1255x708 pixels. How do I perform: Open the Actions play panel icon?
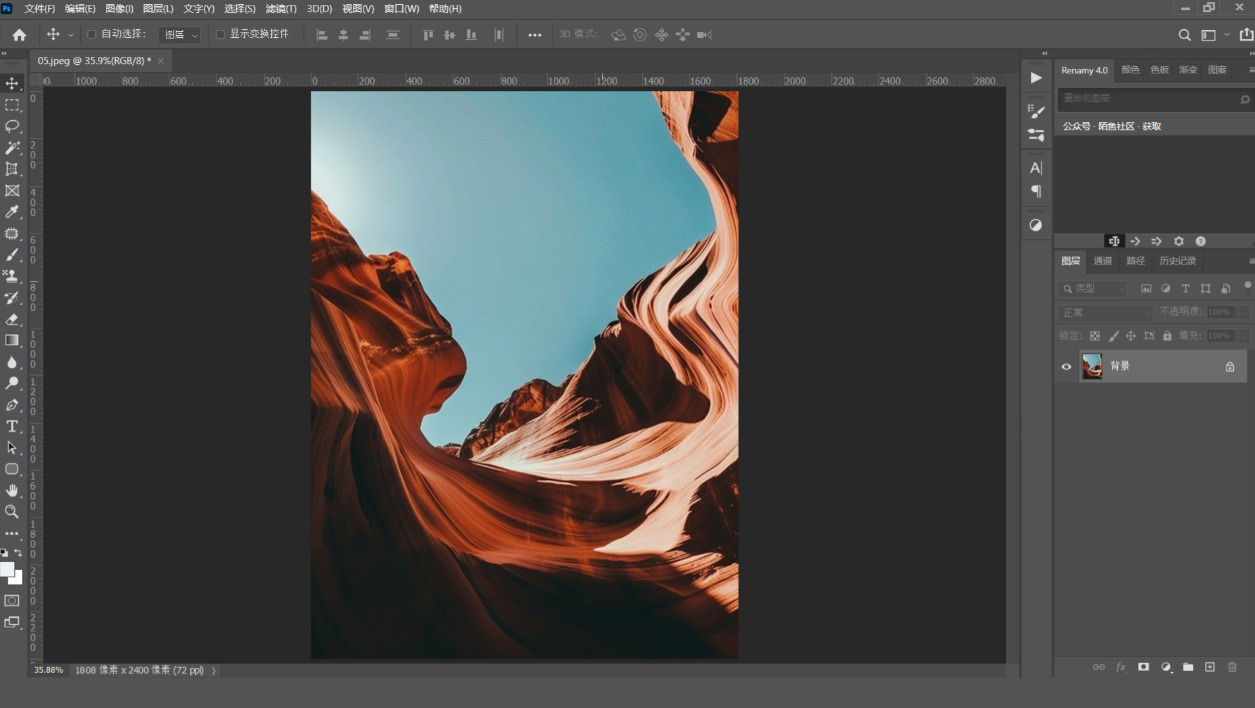[x=1036, y=78]
